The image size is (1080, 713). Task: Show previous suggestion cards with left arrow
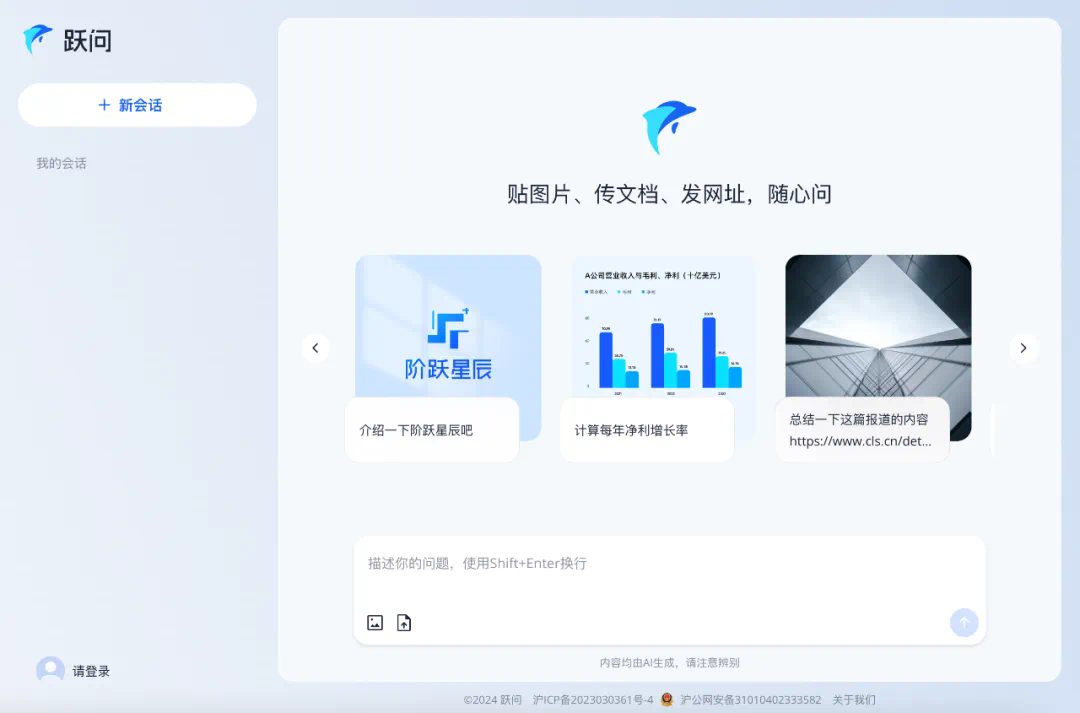pyautogui.click(x=315, y=348)
